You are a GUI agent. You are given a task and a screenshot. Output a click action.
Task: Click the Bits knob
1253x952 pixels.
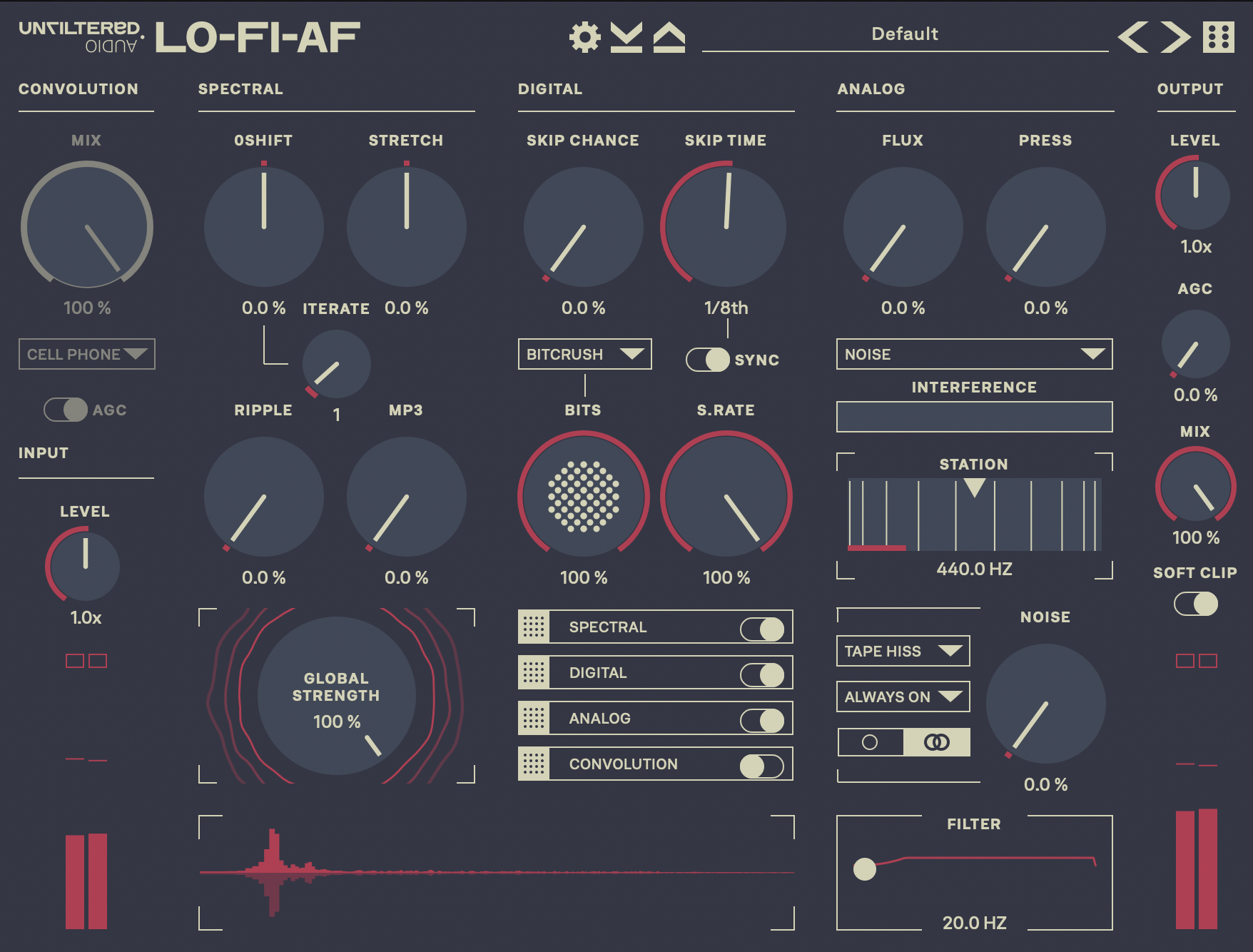coord(584,497)
